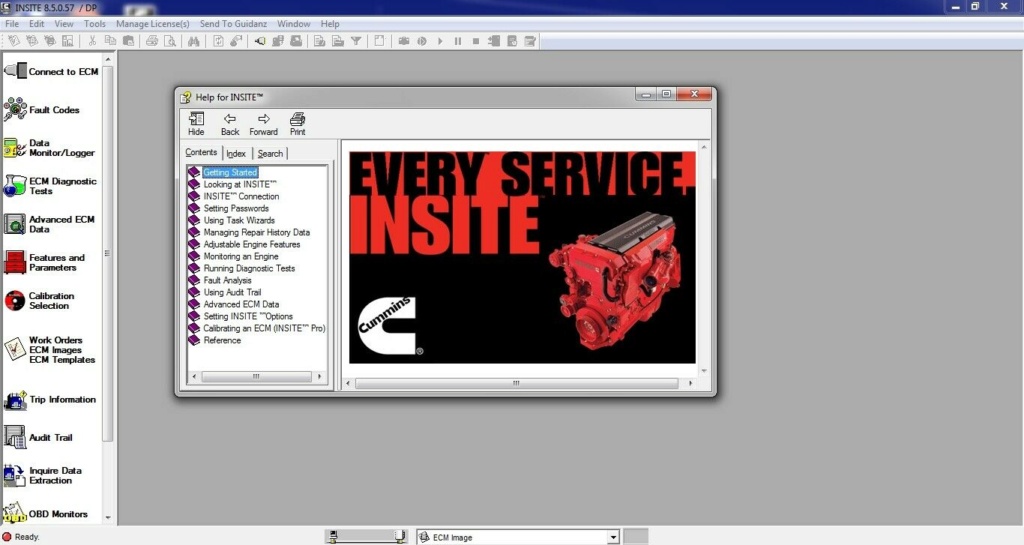Select Advanced ECM Data help topic
Image resolution: width=1024 pixels, height=545 pixels.
pyautogui.click(x=241, y=304)
